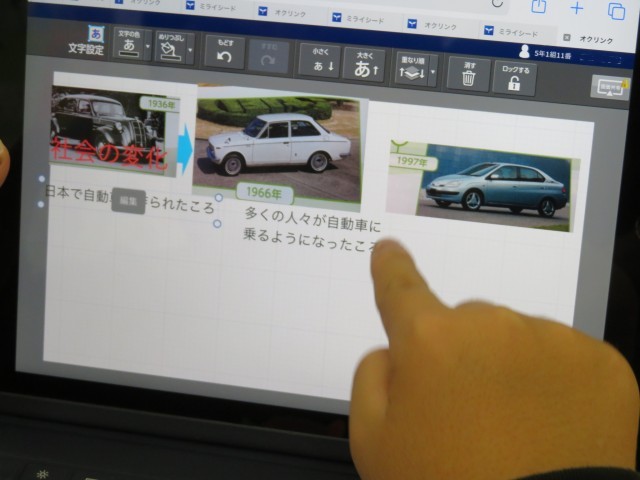
Task: Click the Safari share icon
Action: [x=539, y=7]
